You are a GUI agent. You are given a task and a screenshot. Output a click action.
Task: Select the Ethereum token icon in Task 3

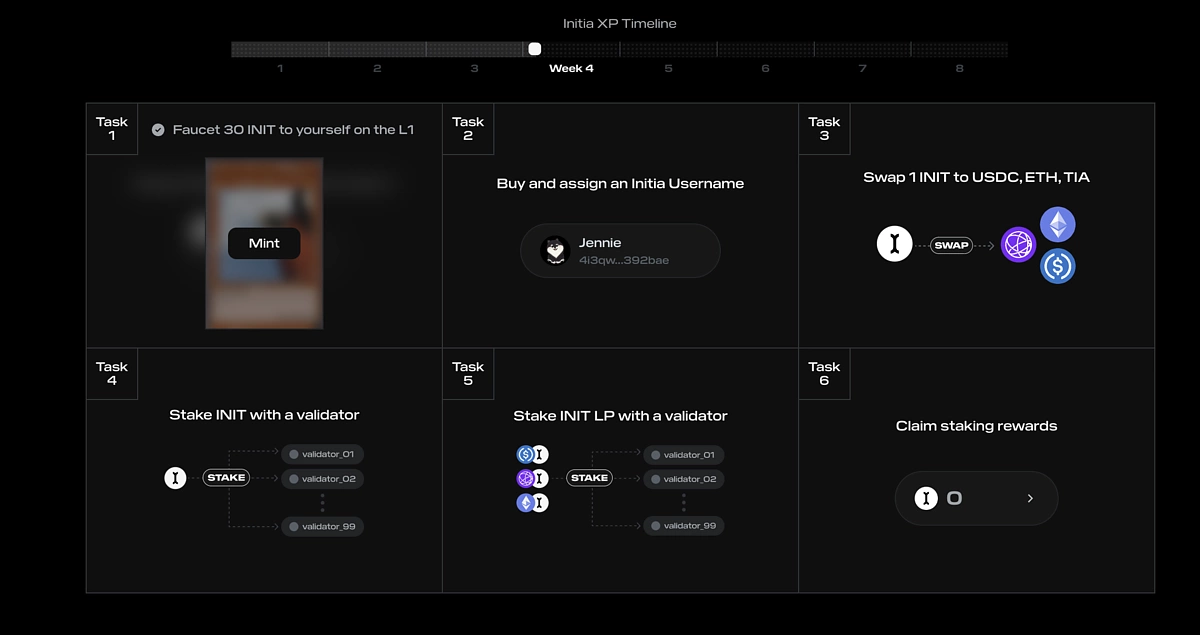pyautogui.click(x=1058, y=225)
